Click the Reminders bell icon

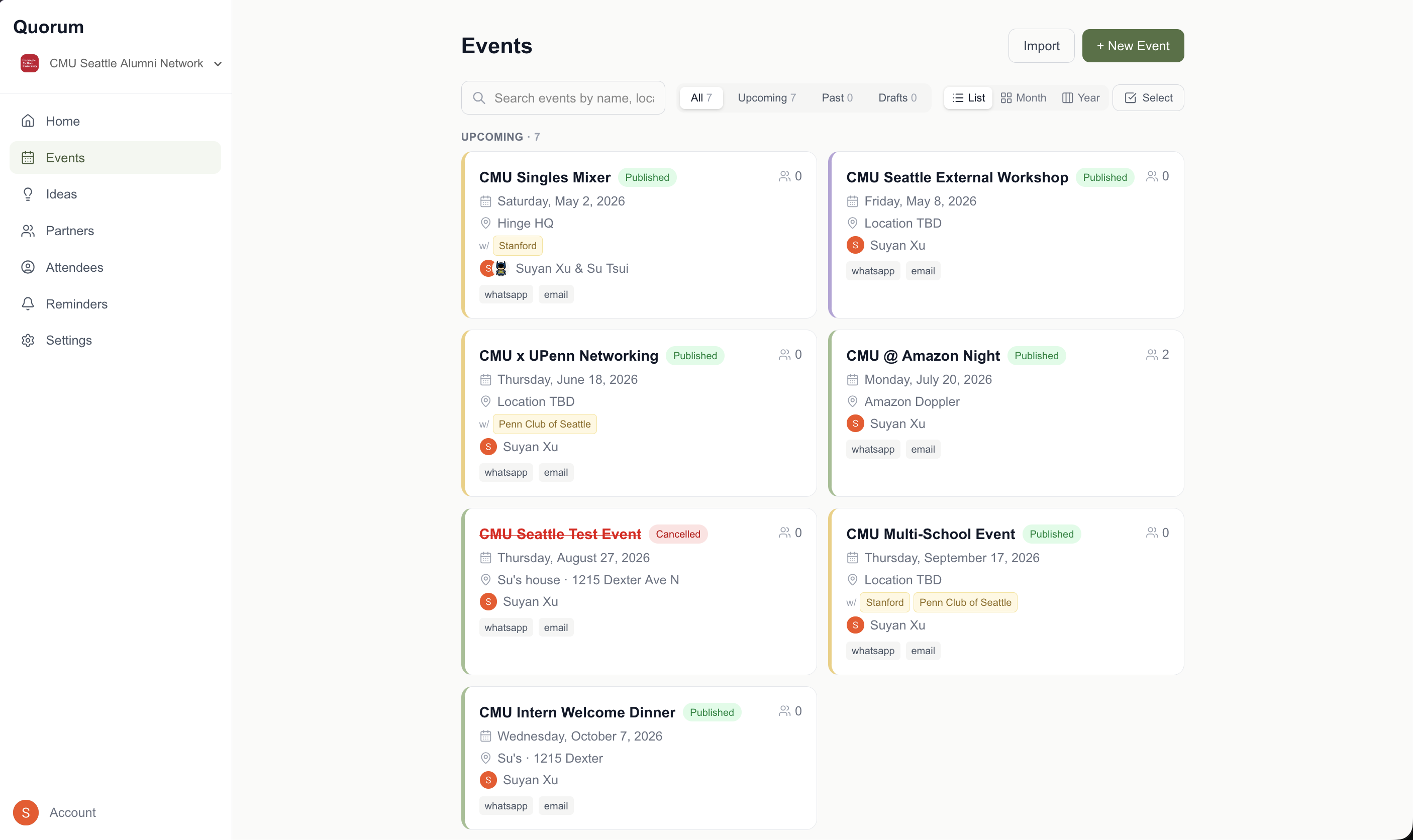click(x=28, y=303)
